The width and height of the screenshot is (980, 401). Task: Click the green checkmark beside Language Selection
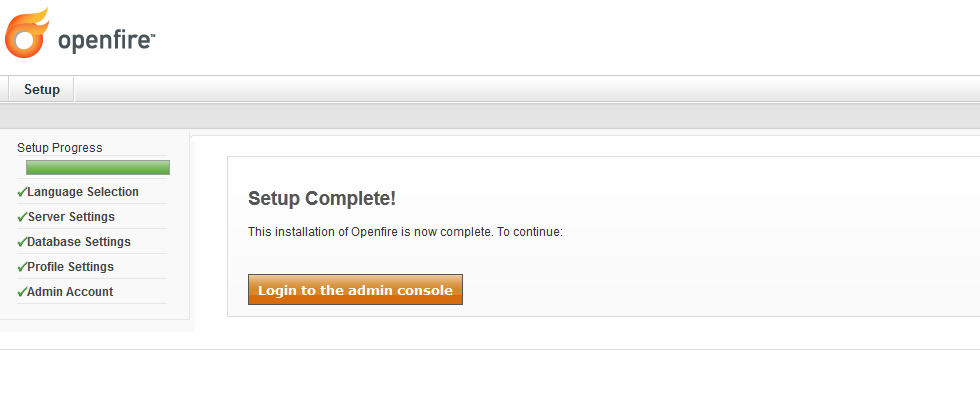pos(22,192)
